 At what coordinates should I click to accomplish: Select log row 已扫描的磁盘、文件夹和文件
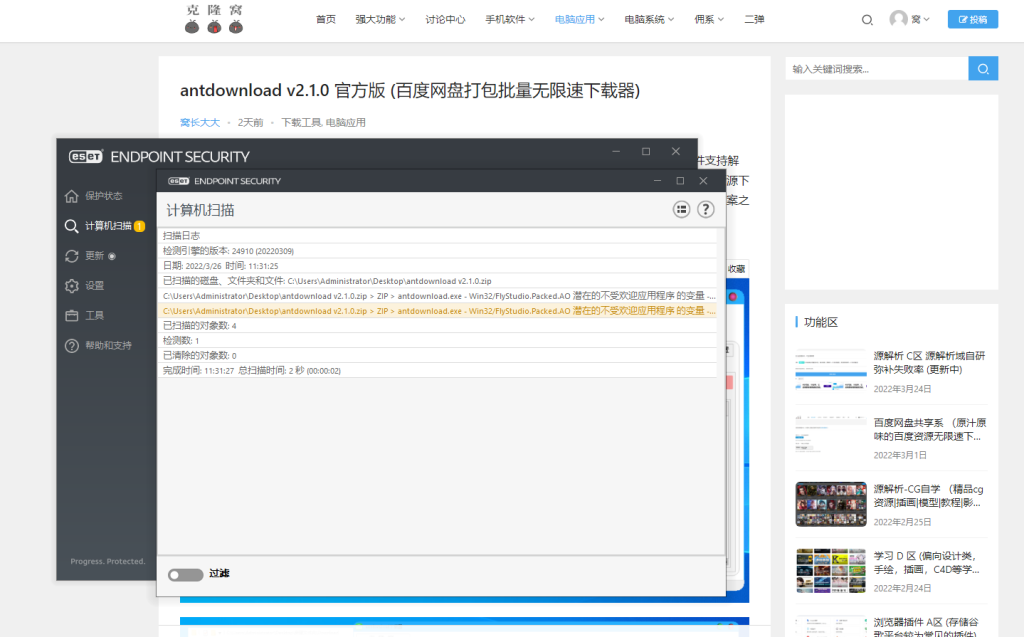click(438, 281)
